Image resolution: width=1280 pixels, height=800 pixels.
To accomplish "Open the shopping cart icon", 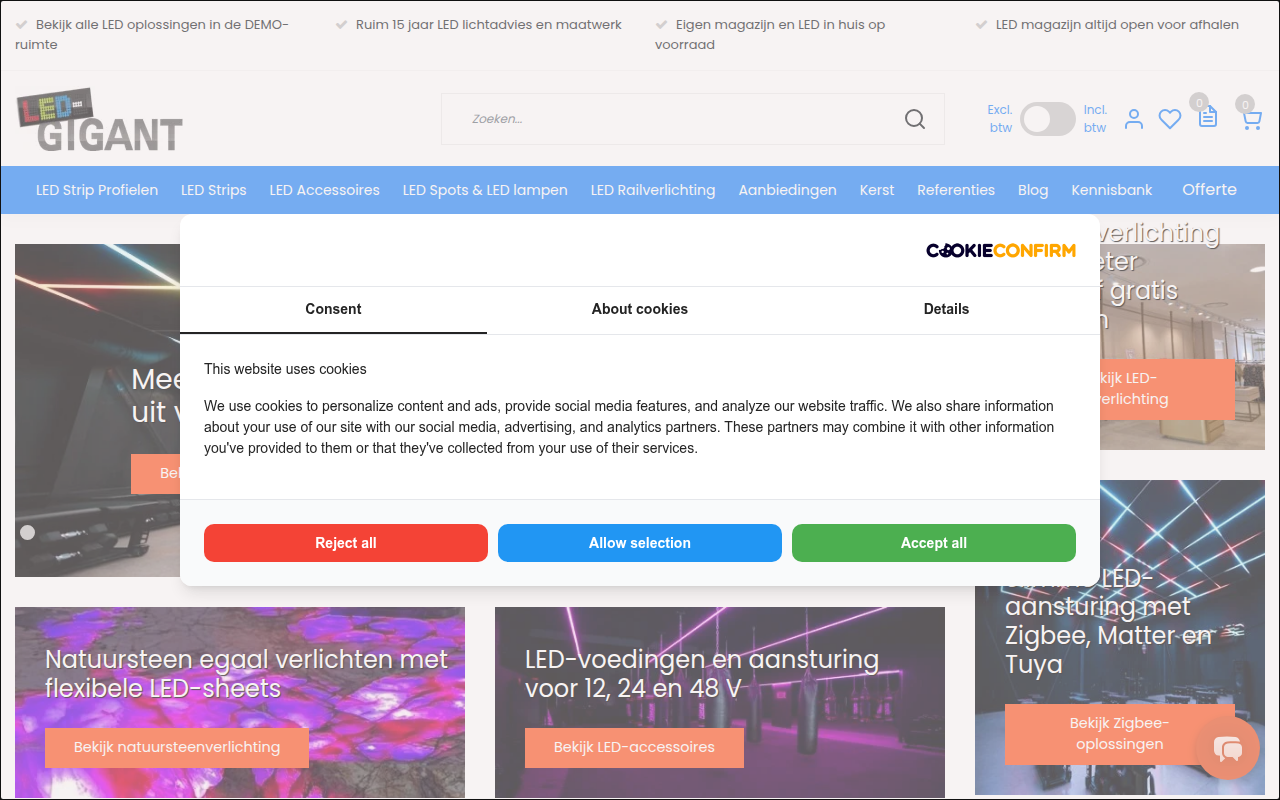I will (x=1251, y=120).
